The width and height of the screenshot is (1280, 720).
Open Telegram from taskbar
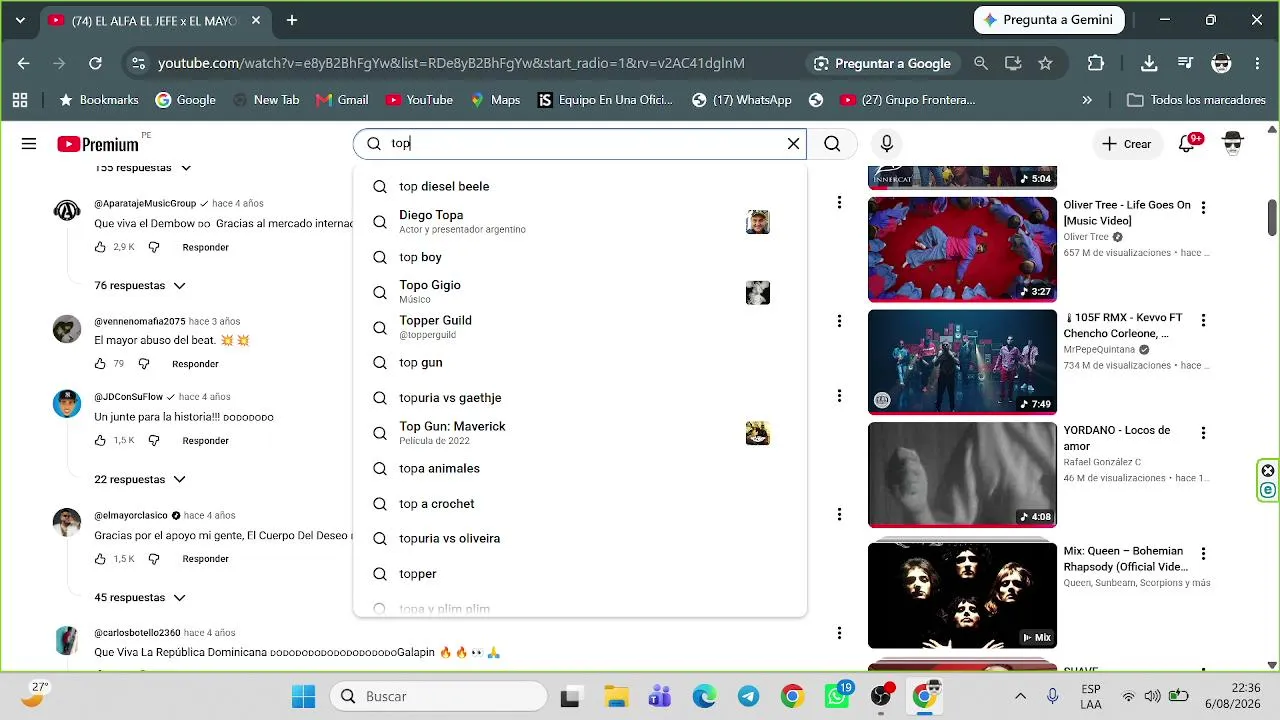coord(748,696)
